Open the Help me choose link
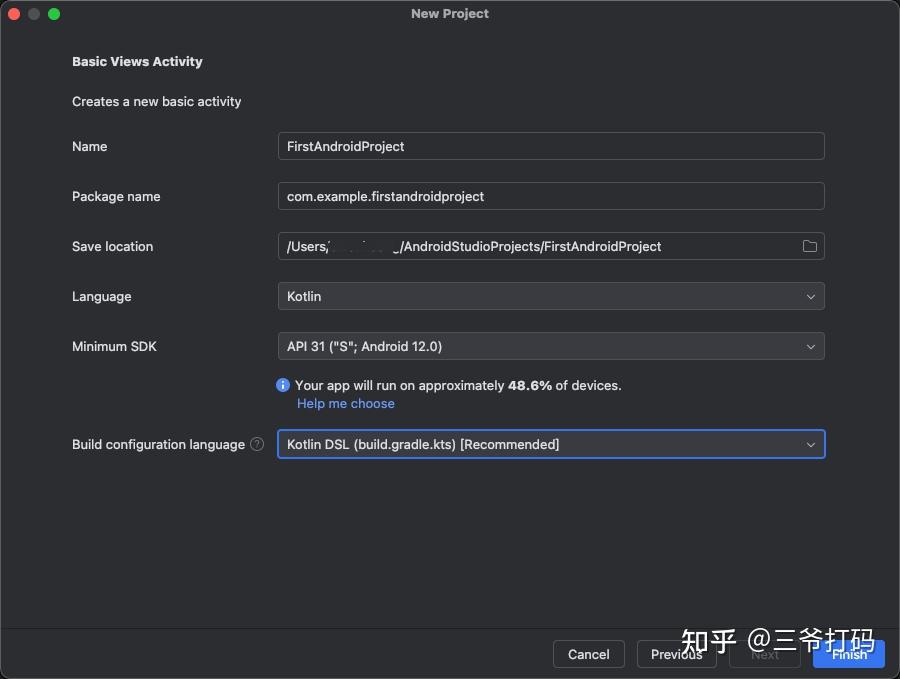The width and height of the screenshot is (900, 679). pos(346,403)
